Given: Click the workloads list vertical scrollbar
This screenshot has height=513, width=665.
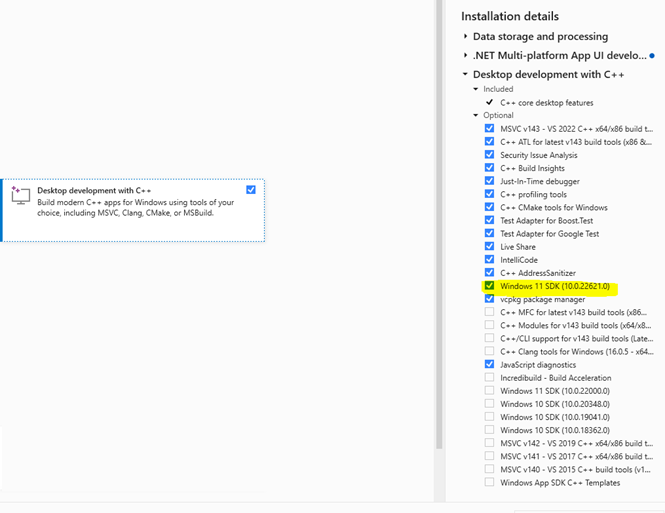Looking at the screenshot, I should (439, 224).
